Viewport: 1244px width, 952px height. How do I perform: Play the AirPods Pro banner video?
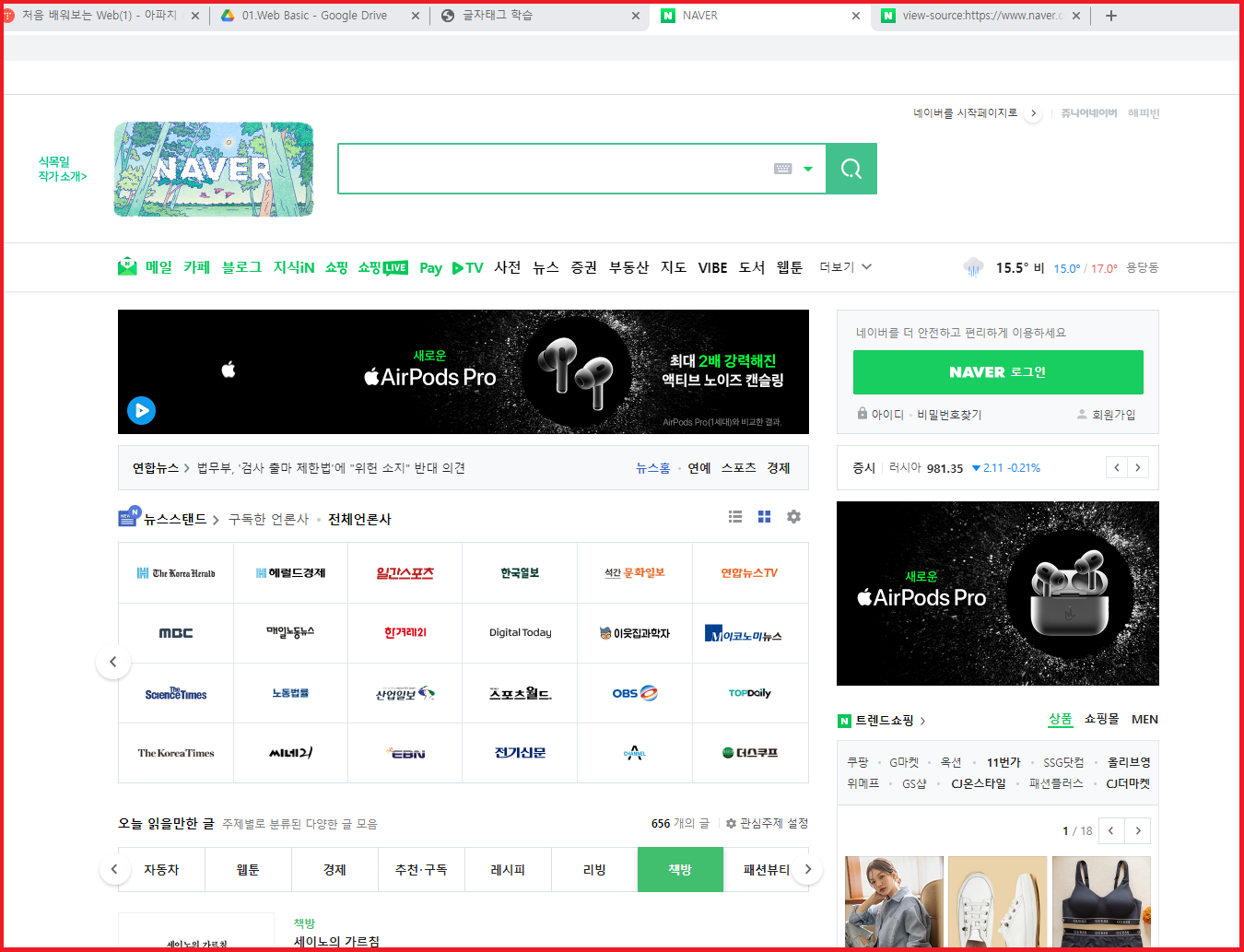click(141, 410)
